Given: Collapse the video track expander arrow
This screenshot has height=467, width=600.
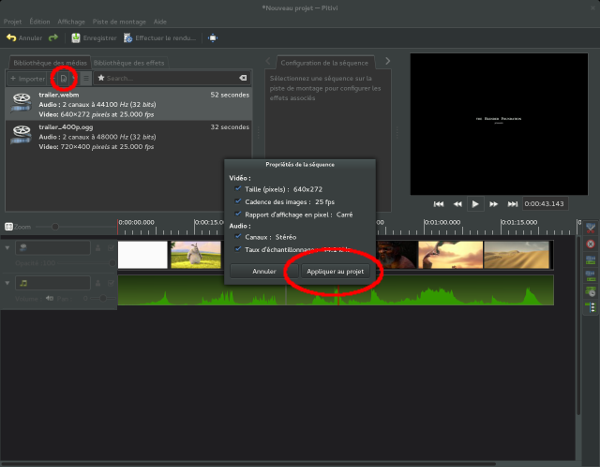Looking at the screenshot, I should [8, 247].
